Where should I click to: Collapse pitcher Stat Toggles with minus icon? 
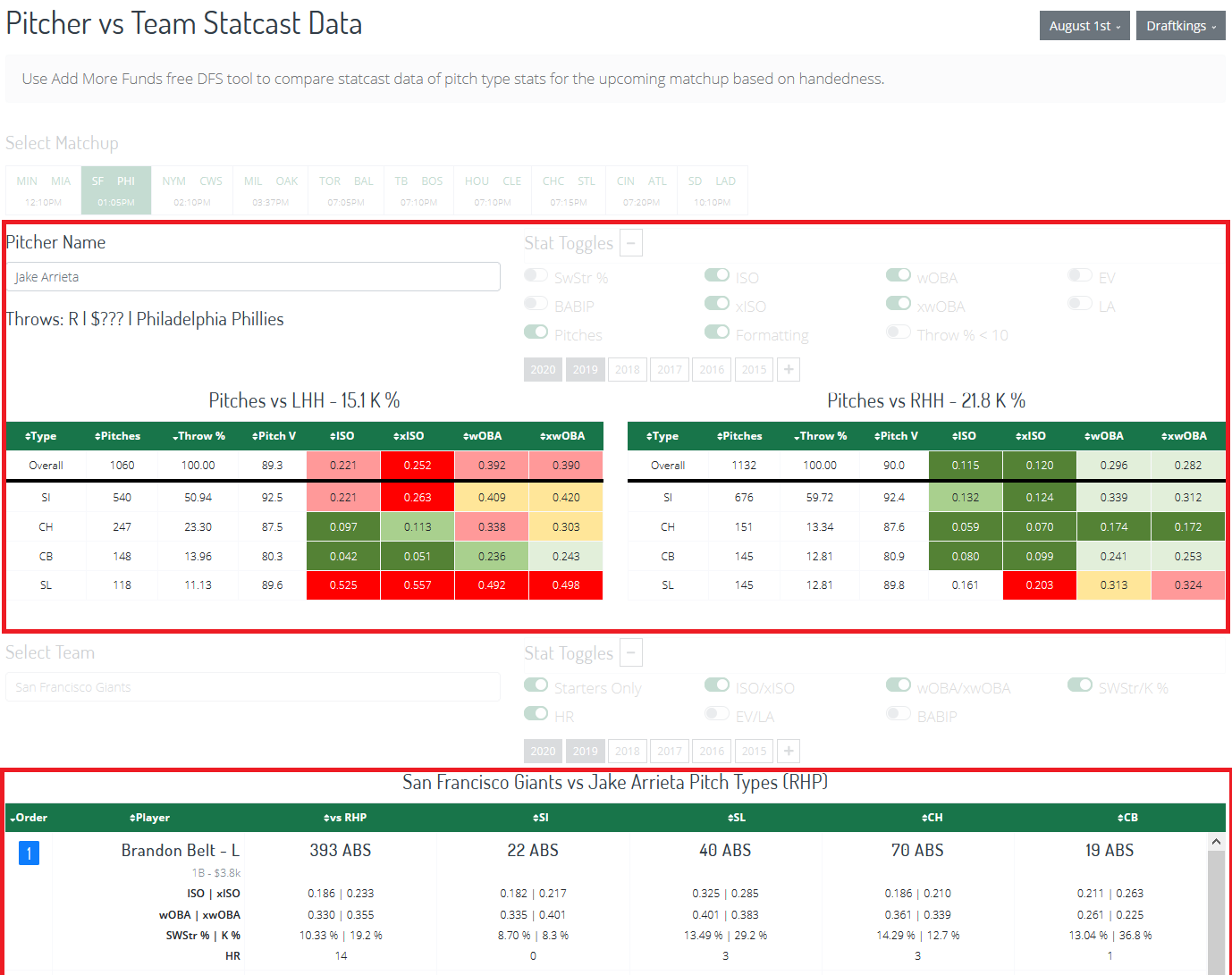(631, 242)
